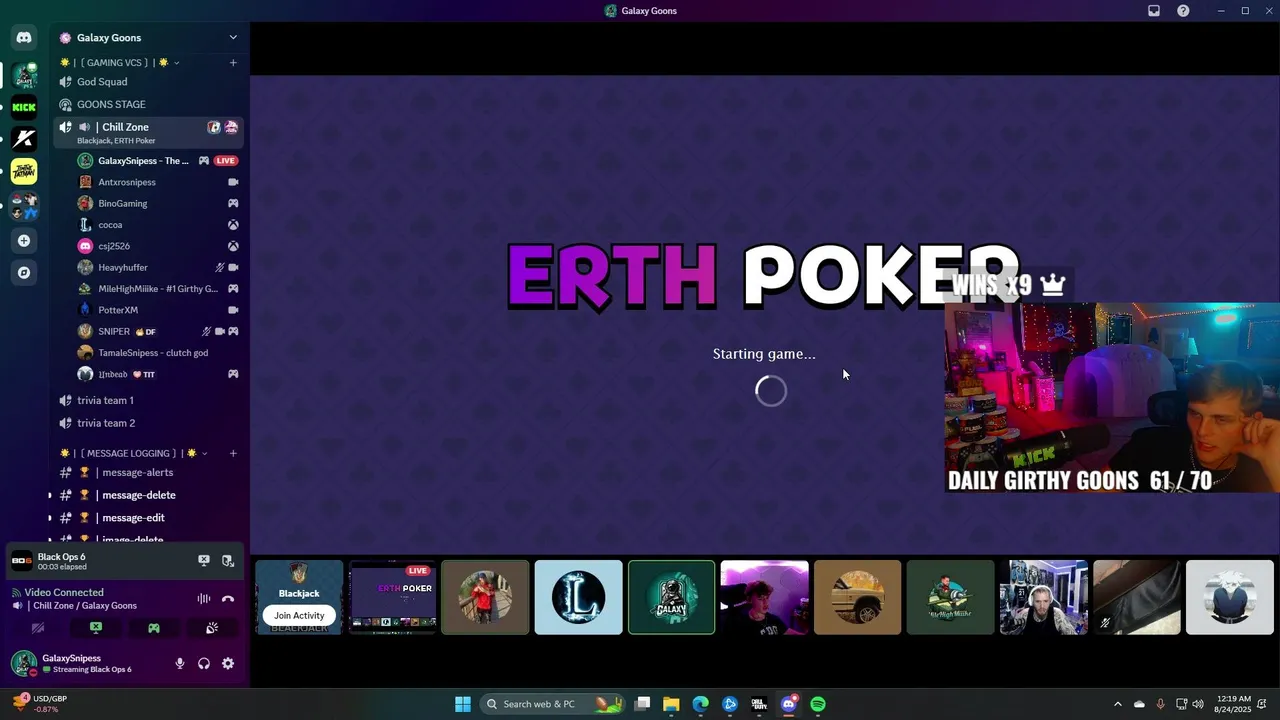1280x720 pixels.
Task: Open soundboard icon in voice panel
Action: click(x=212, y=628)
